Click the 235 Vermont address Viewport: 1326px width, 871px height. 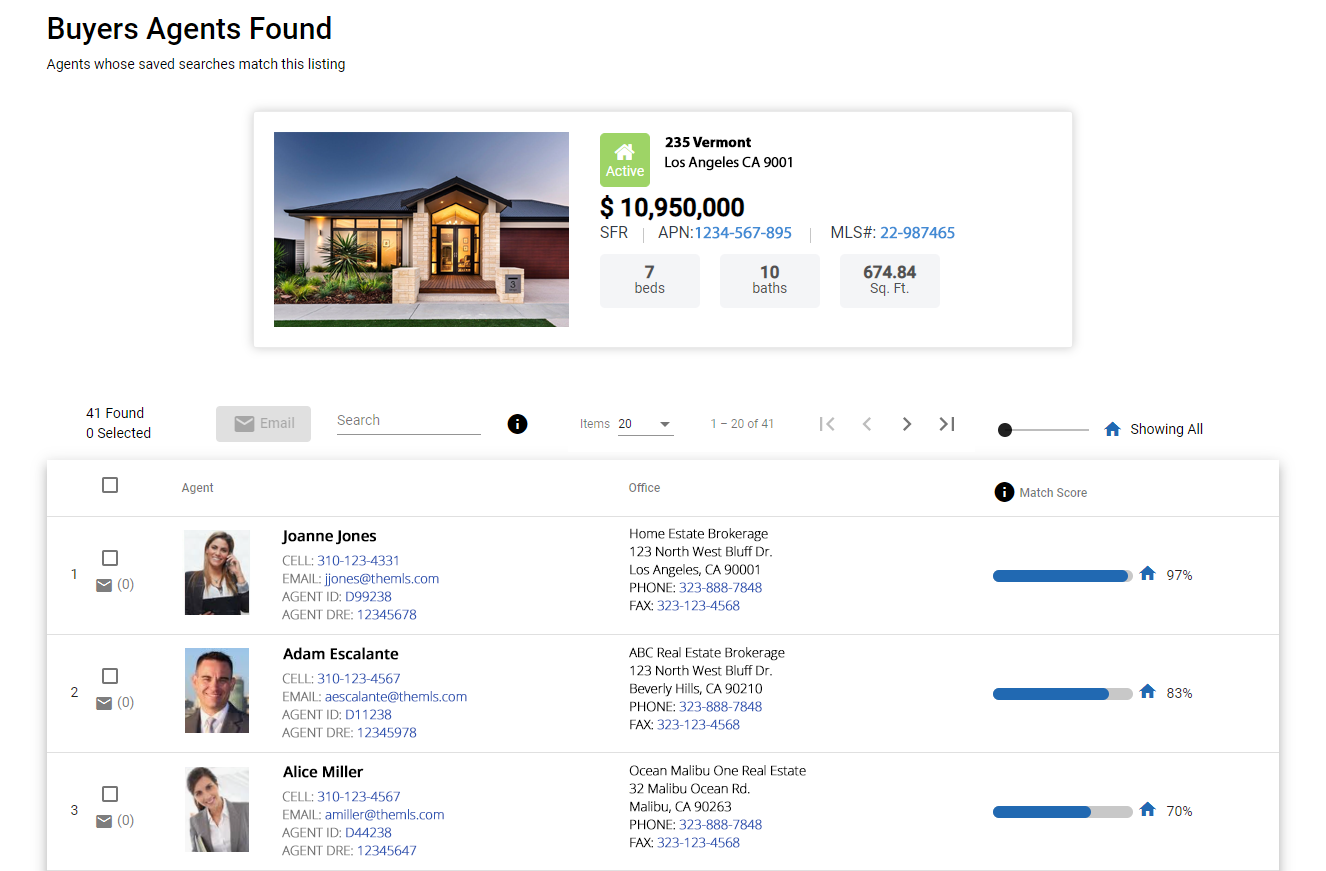708,142
